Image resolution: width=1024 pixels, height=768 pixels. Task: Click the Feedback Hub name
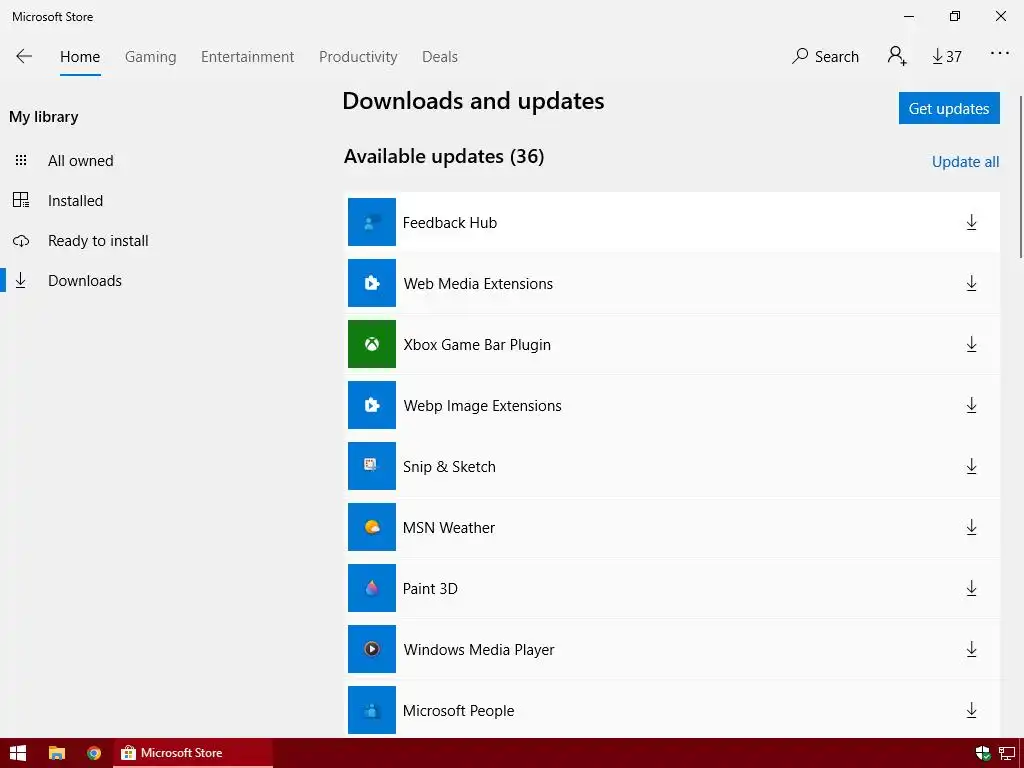pos(449,223)
